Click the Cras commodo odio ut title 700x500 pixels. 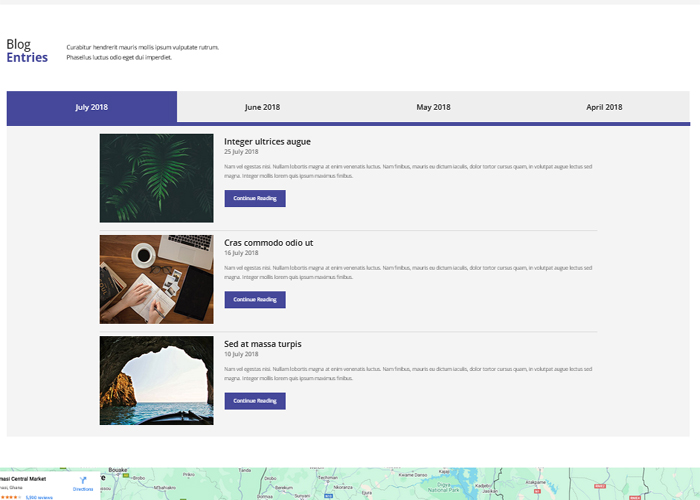[268, 243]
